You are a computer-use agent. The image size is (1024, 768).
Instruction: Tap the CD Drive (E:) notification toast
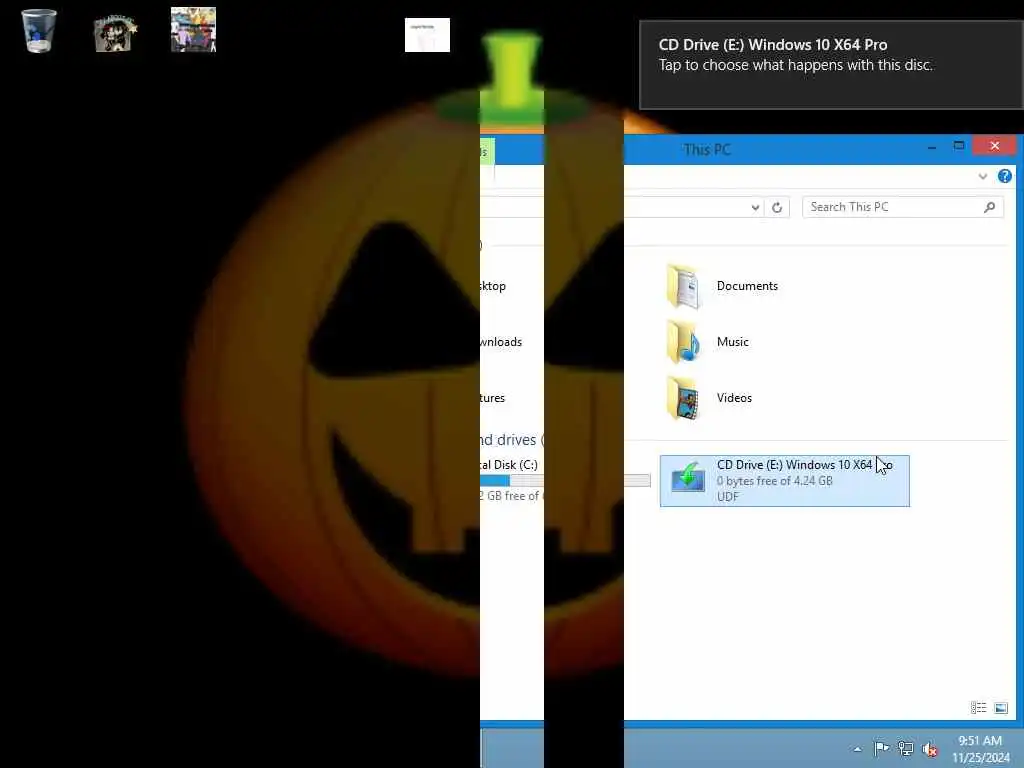(831, 65)
